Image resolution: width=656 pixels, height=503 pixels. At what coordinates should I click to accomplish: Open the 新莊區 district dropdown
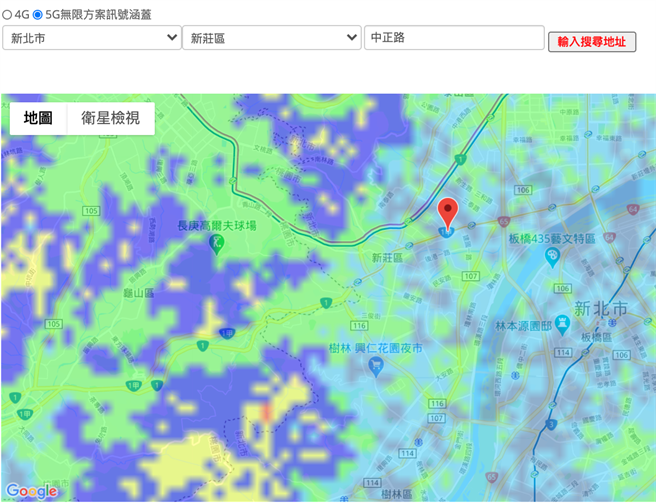[x=272, y=38]
